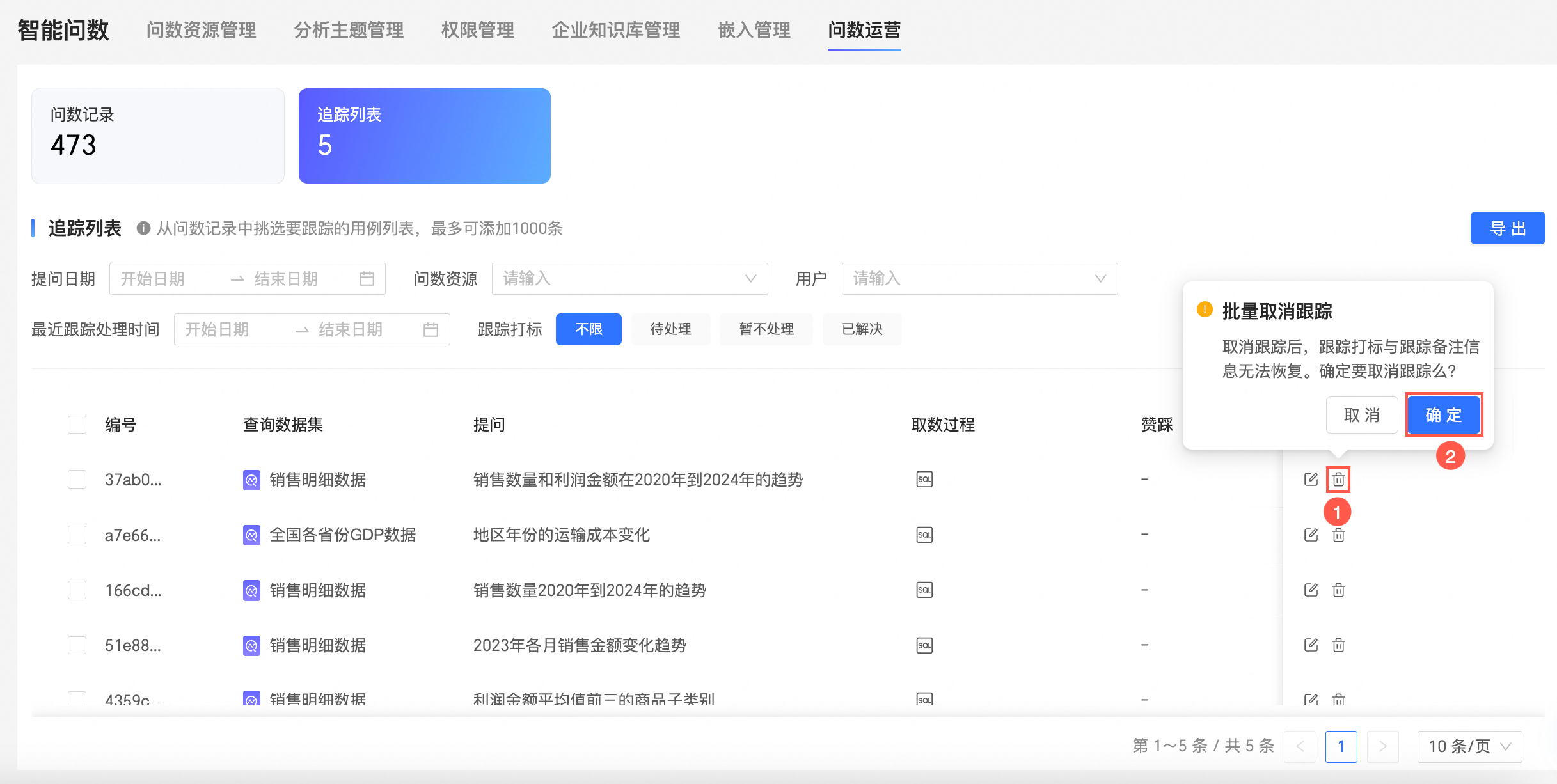Open 嵌入管理 tab
The width and height of the screenshot is (1557, 784).
pyautogui.click(x=754, y=30)
